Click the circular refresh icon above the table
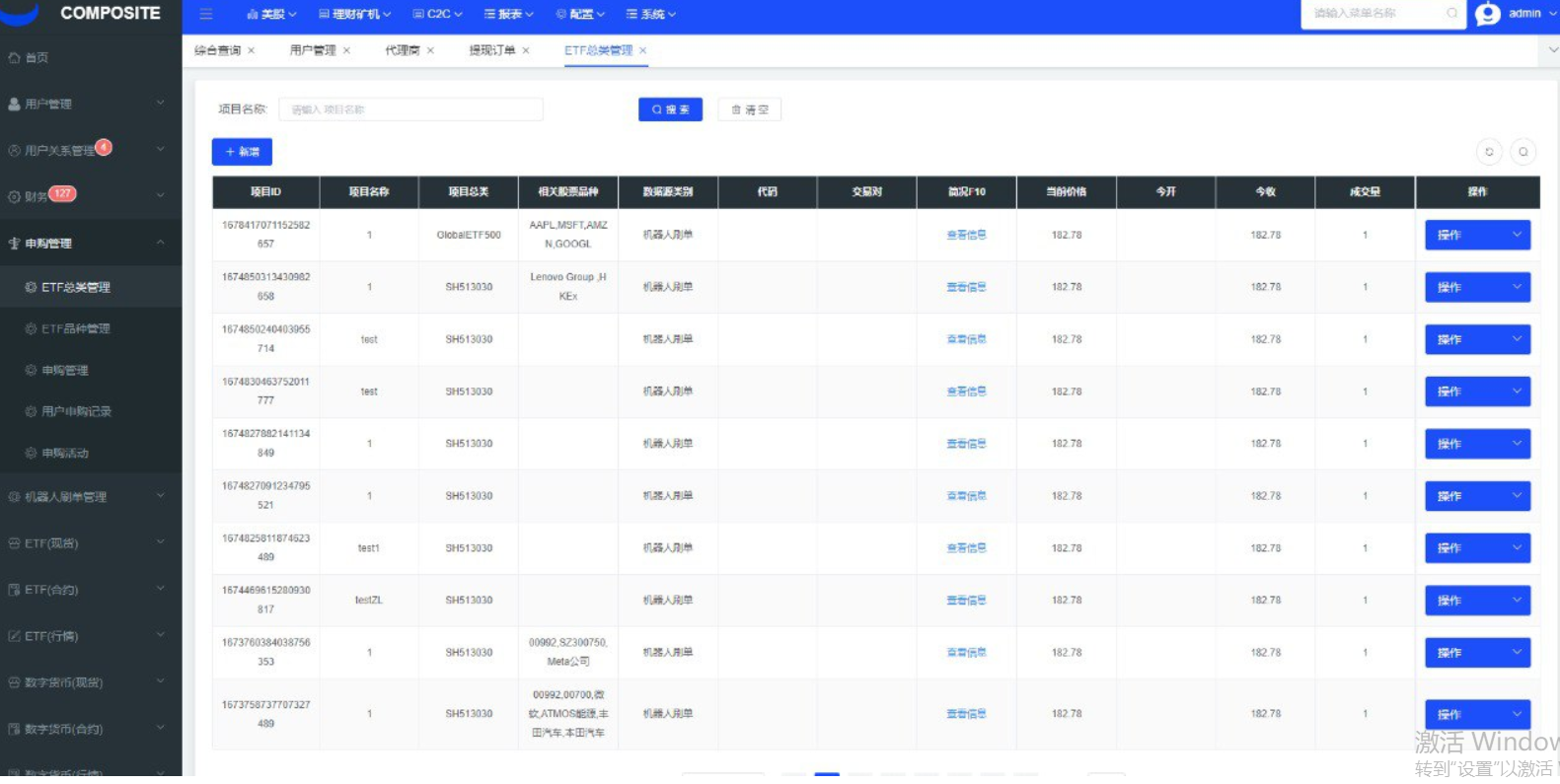 click(1489, 152)
